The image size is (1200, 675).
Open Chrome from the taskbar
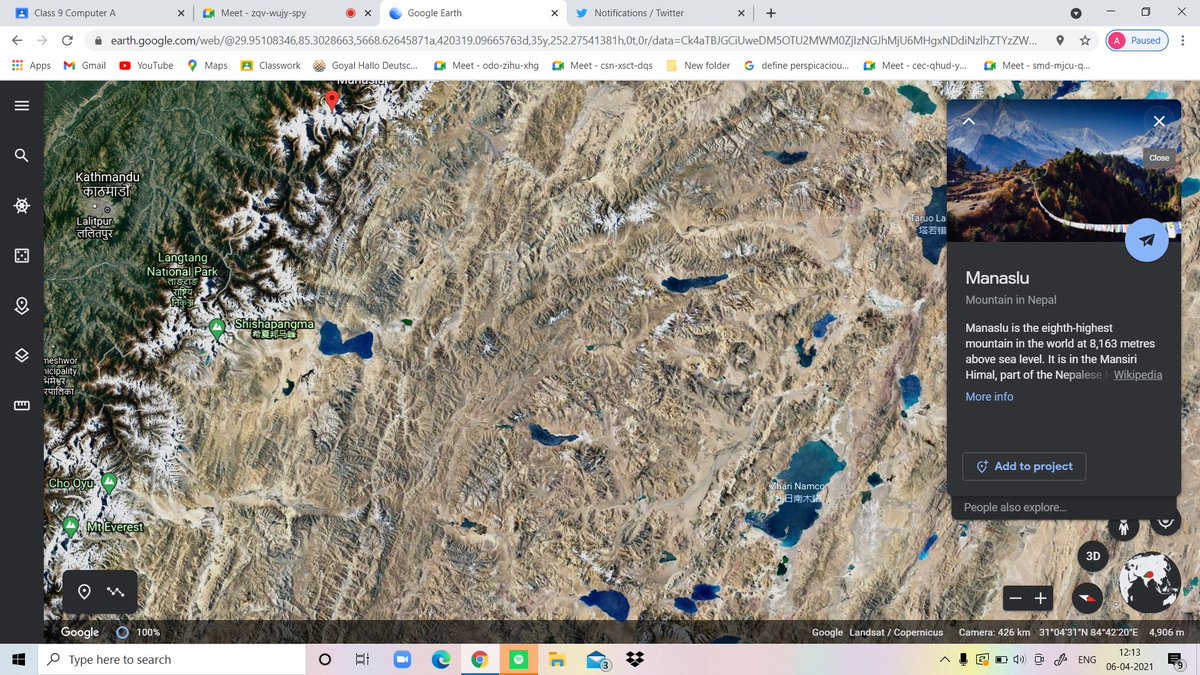(479, 659)
